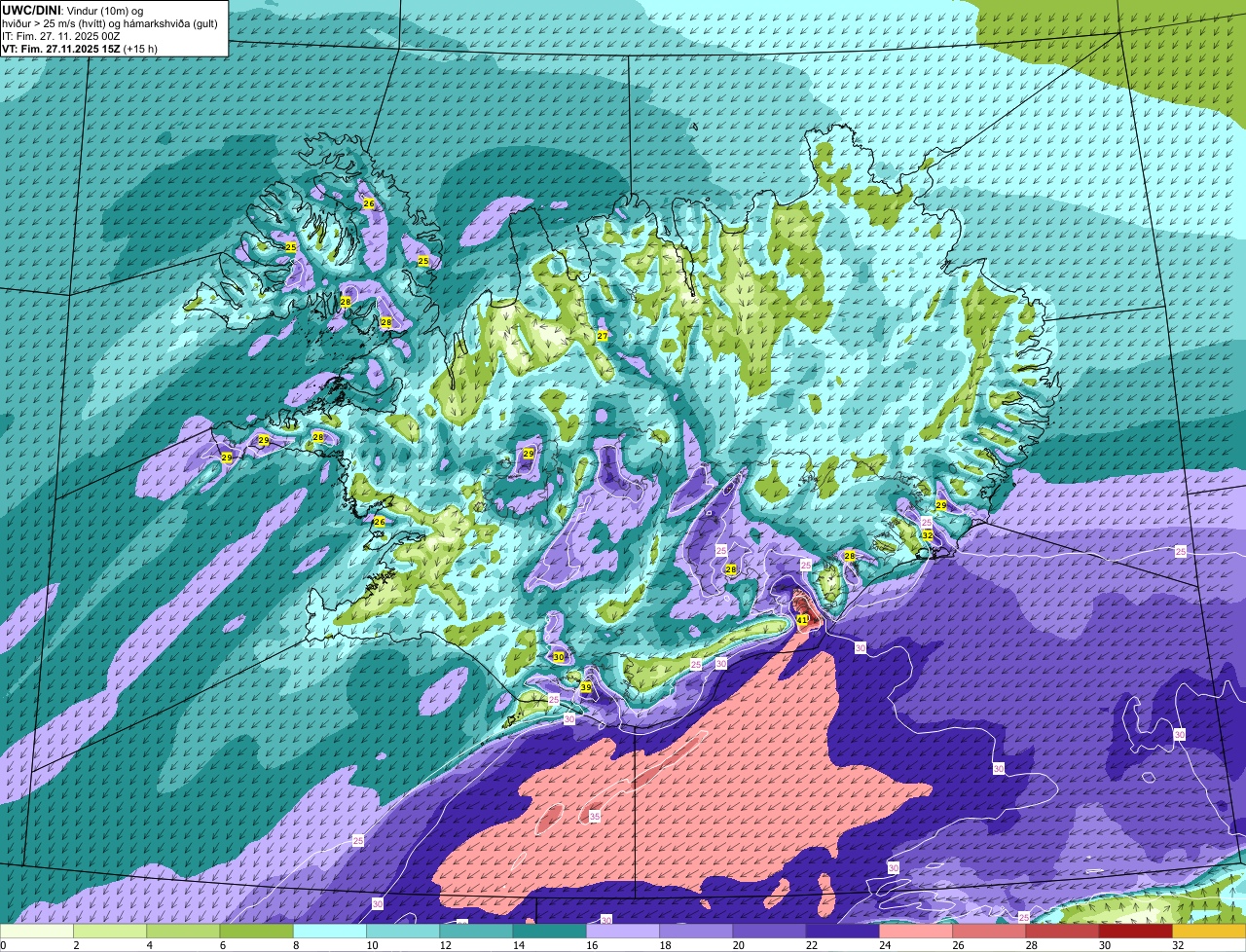Pick the medium teal 12–14 m/s swatch
Screen dimensions: 1246x952
click(x=476, y=932)
